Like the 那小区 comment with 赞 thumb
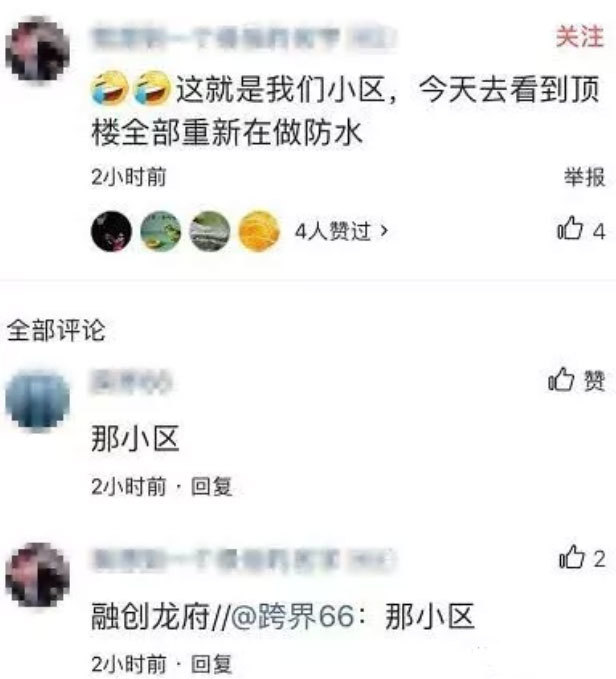This screenshot has width=616, height=679. point(576,380)
